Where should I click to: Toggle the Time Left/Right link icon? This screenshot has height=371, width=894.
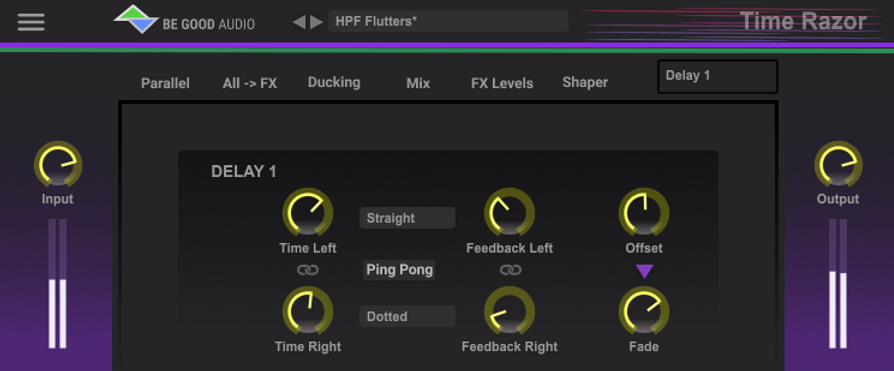(x=308, y=270)
